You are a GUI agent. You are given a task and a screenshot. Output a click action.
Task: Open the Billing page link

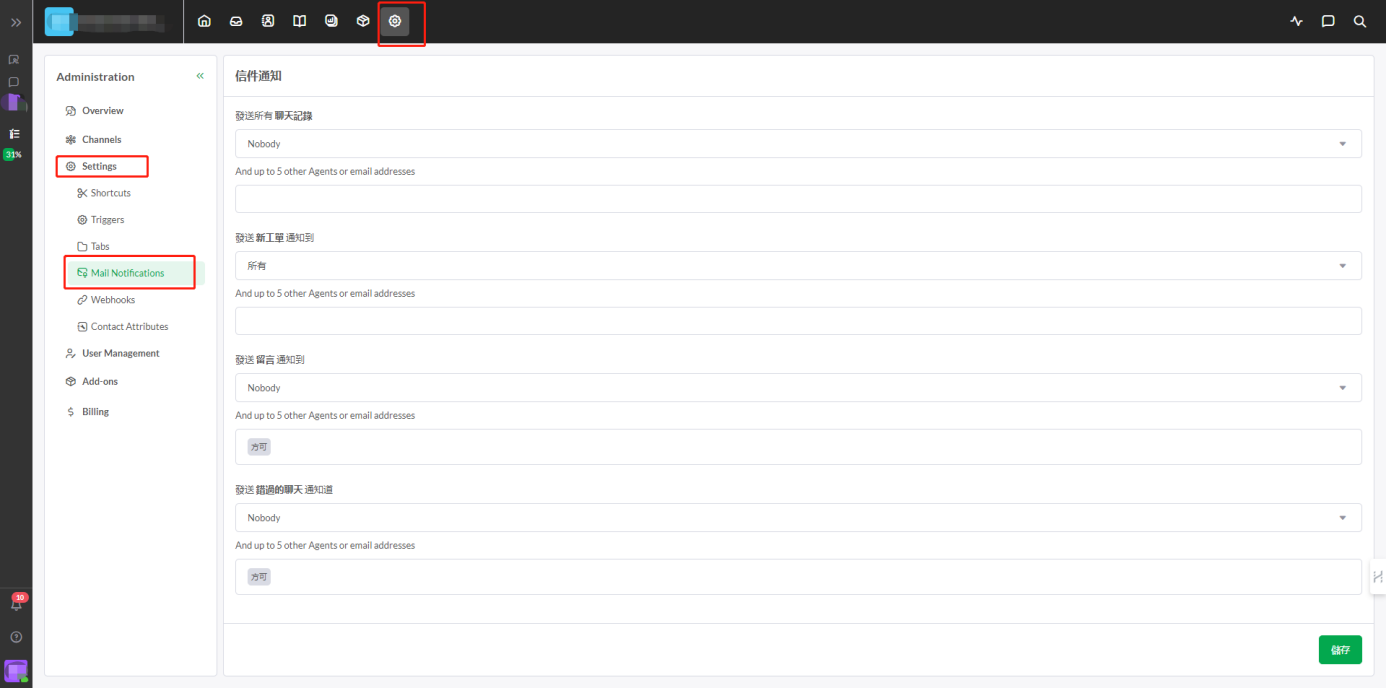(x=95, y=412)
